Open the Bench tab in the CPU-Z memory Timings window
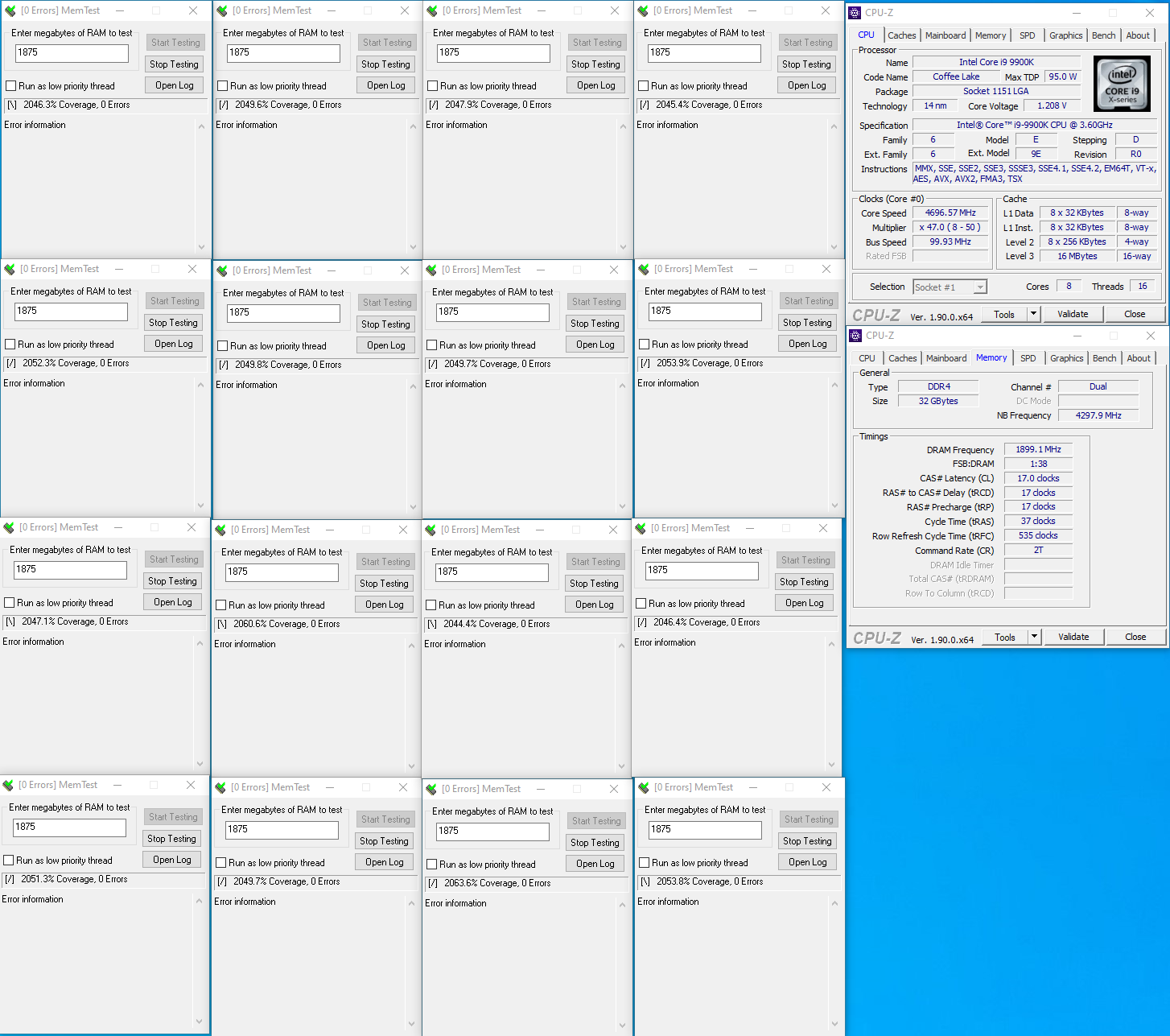Screen dimensions: 1170x1036 [x=1105, y=358]
